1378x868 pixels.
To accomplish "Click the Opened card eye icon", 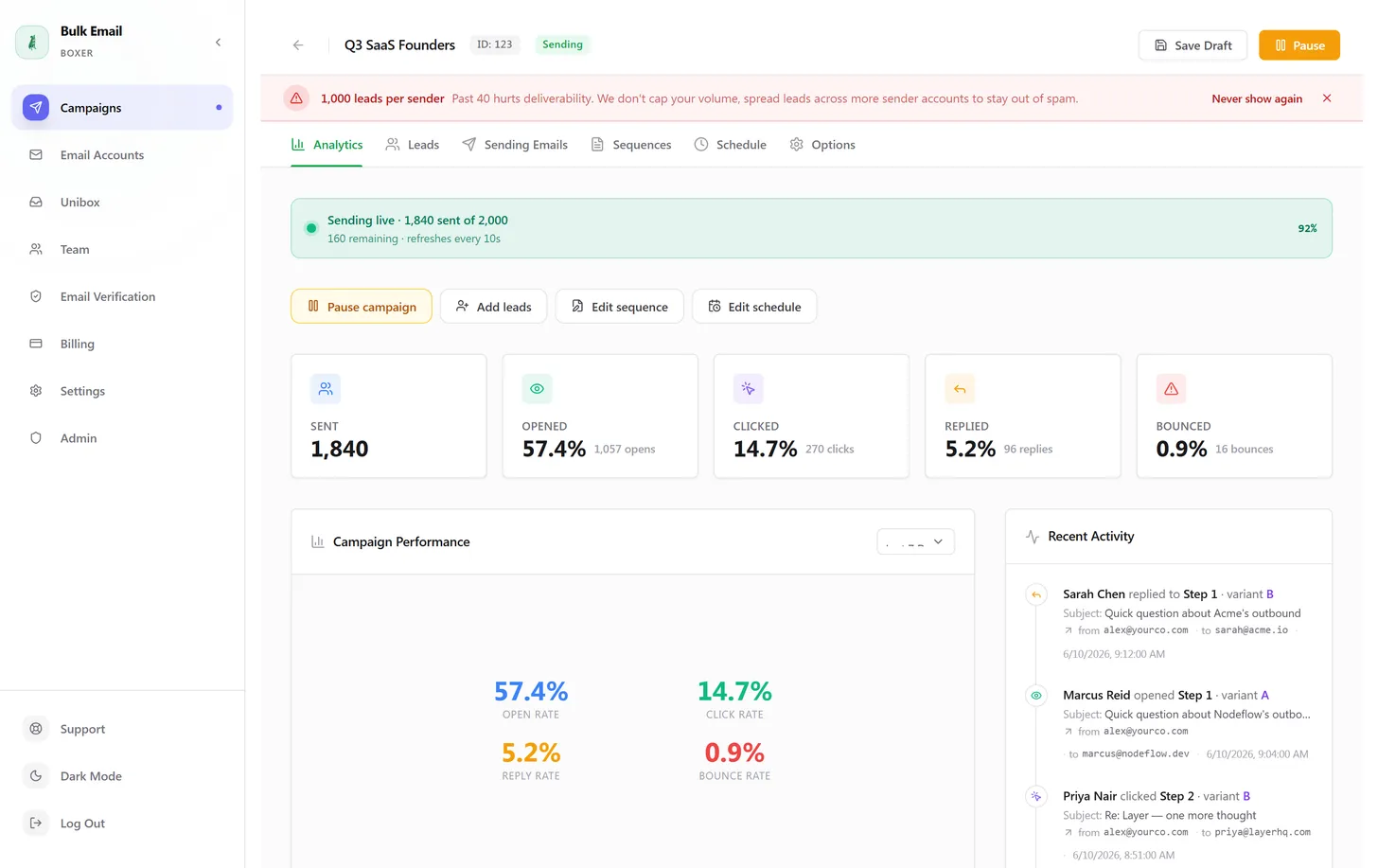I will 537,389.
